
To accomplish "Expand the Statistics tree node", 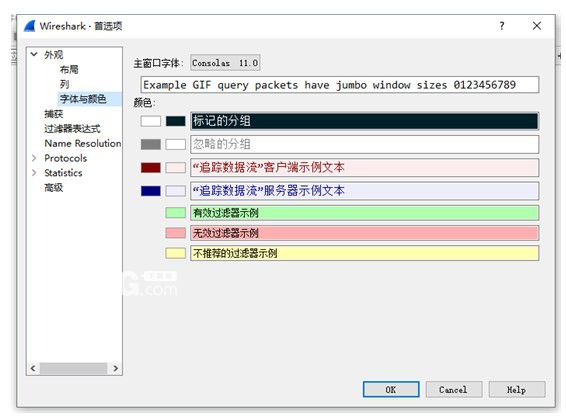I will tap(34, 173).
